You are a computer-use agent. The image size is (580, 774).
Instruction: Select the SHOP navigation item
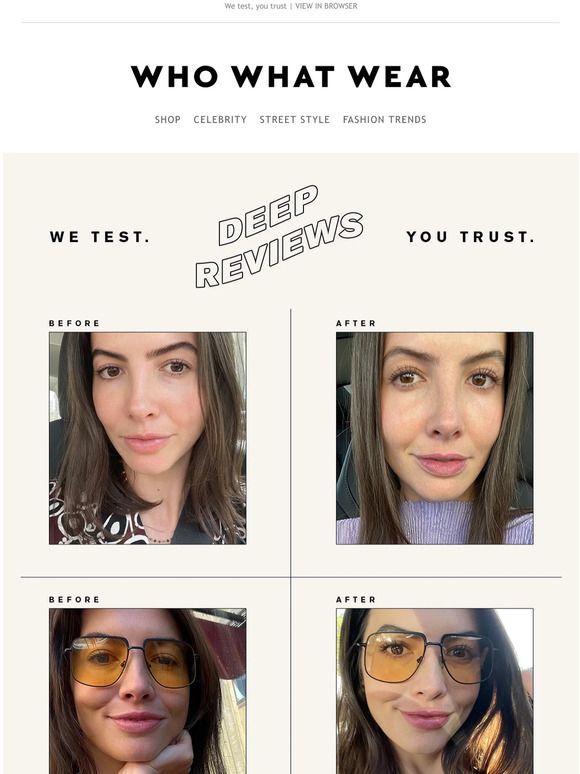point(168,119)
